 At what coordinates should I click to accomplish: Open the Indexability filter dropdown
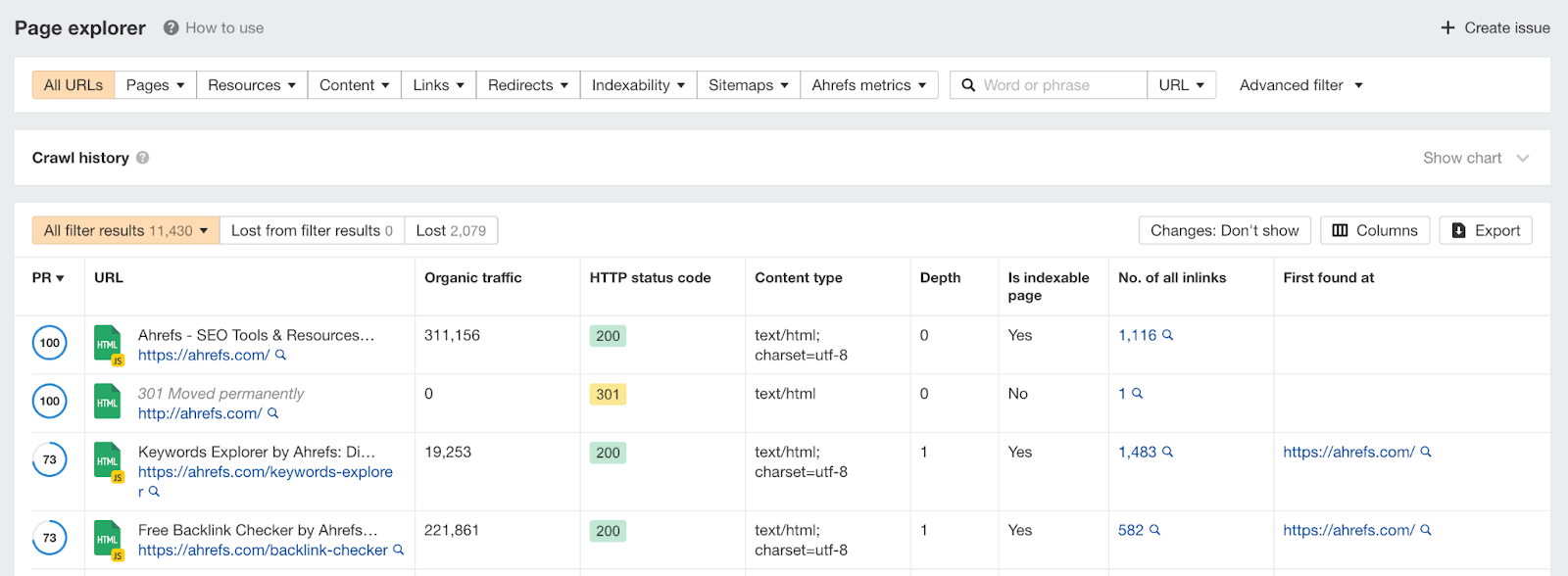coord(639,85)
